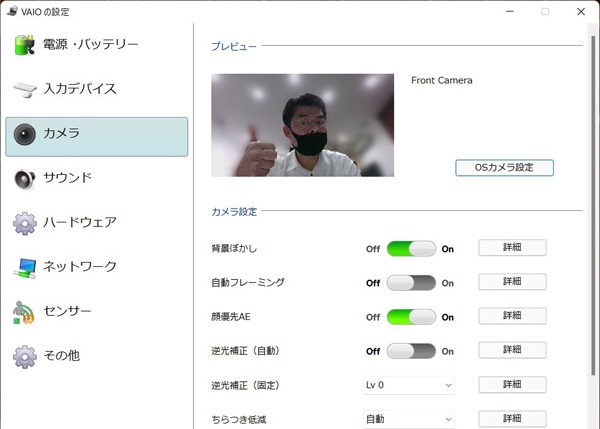Show the センサー settings
The height and width of the screenshot is (429, 600).
coord(97,312)
